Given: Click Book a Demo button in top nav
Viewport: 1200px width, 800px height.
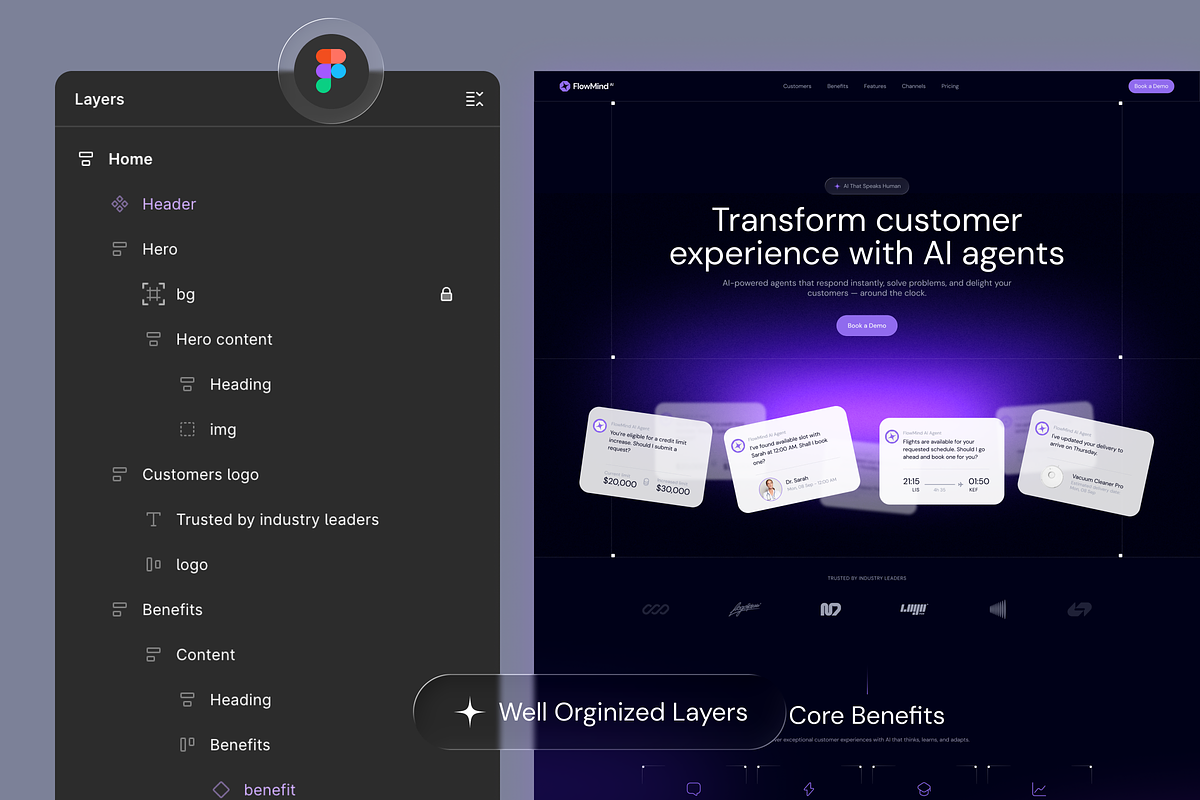Looking at the screenshot, I should pos(1151,86).
